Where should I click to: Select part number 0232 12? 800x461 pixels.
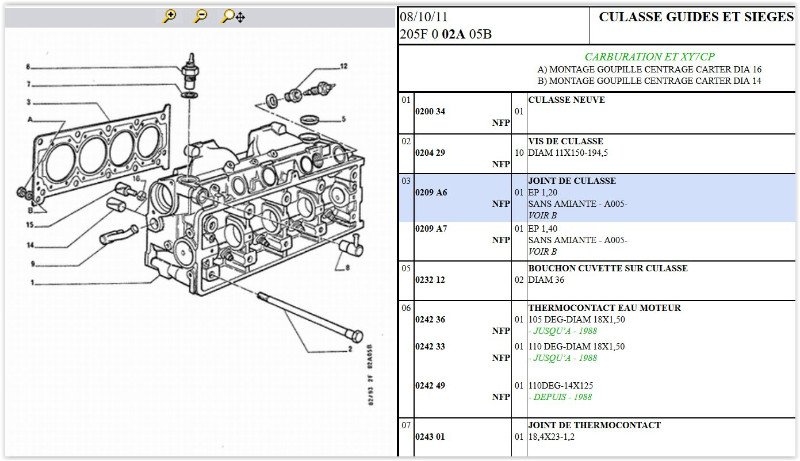tap(430, 280)
